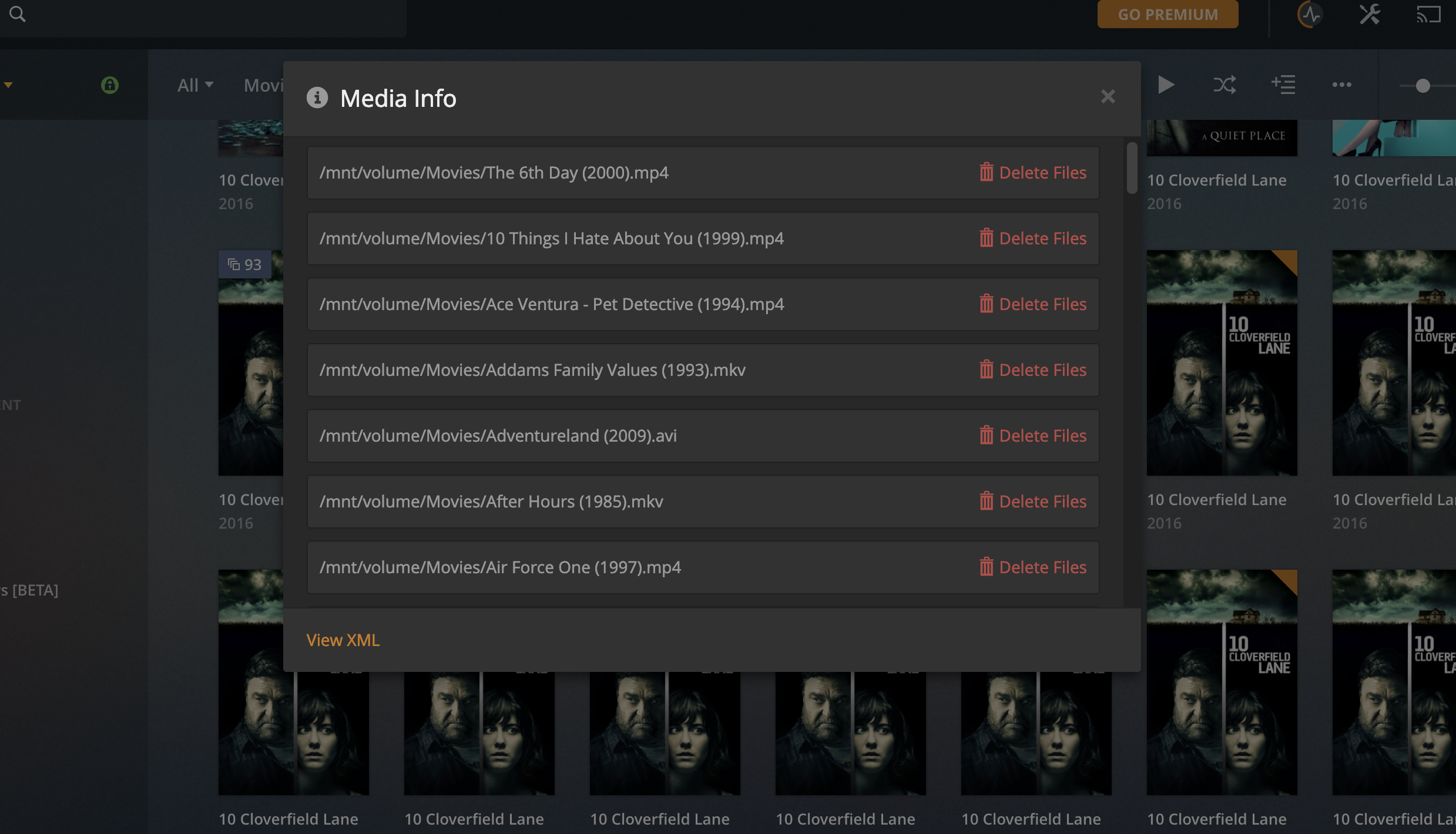Expand the yellow sidebar dropdown arrow
The height and width of the screenshot is (834, 1456).
tap(8, 85)
